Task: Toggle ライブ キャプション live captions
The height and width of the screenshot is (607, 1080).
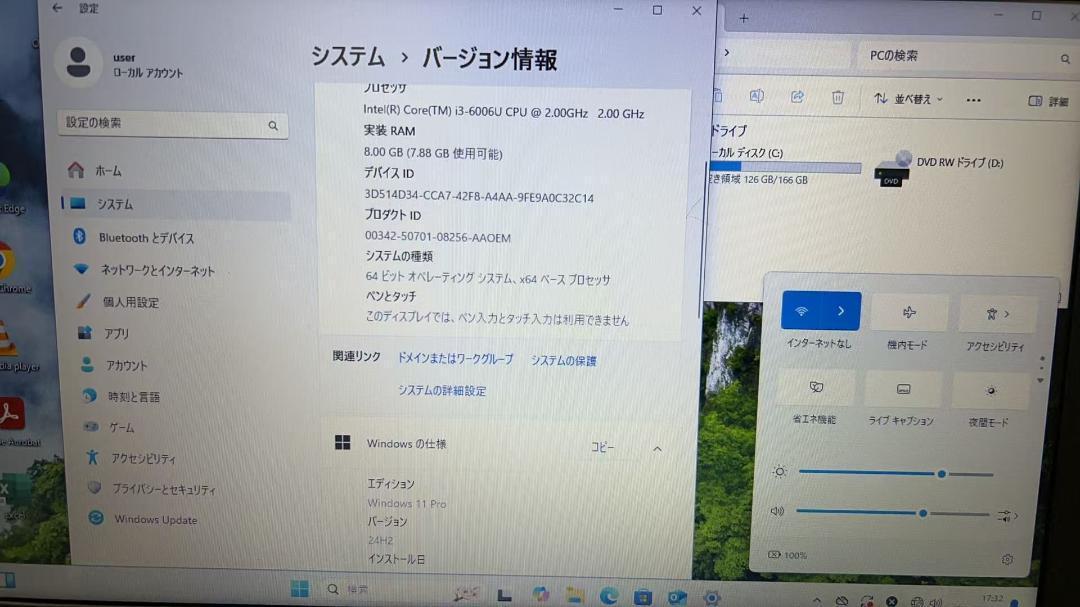Action: (904, 389)
